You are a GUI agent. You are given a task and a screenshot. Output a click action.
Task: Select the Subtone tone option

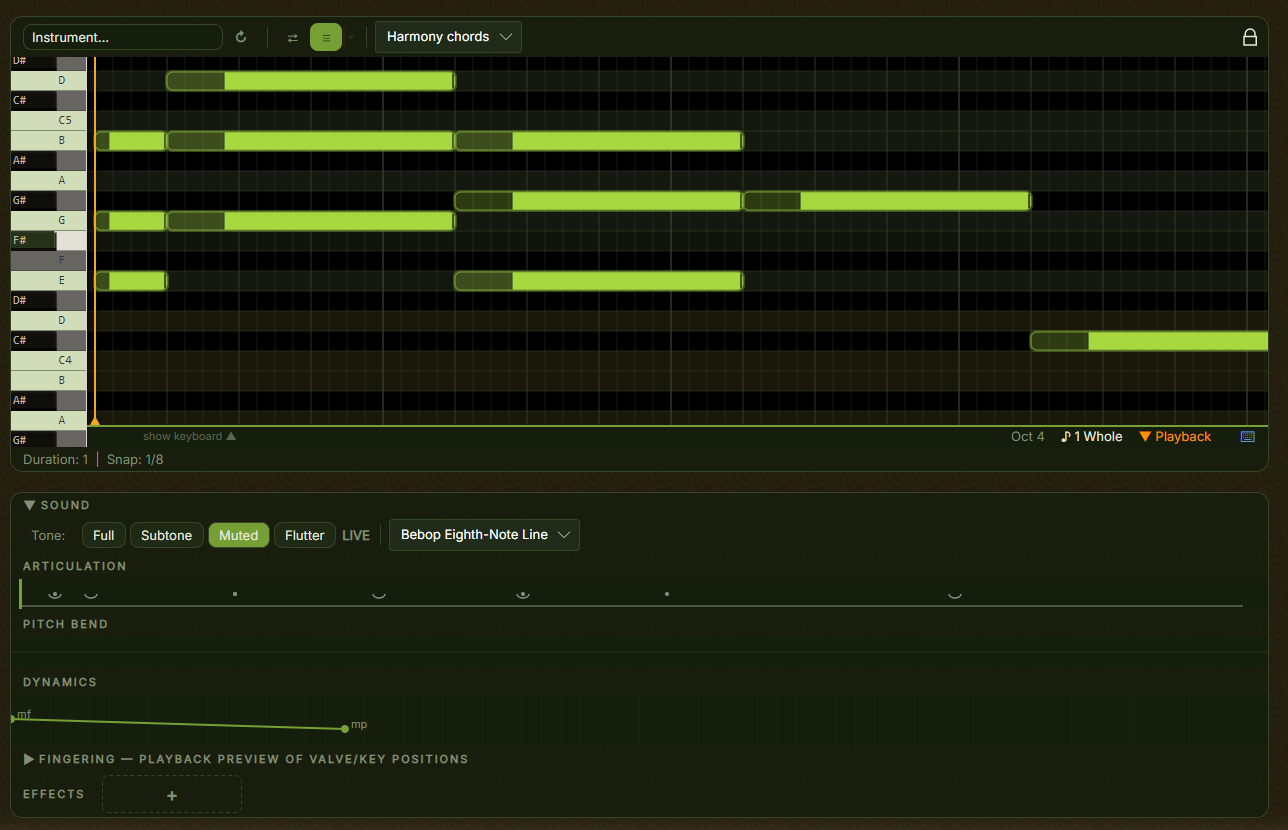[x=167, y=535]
